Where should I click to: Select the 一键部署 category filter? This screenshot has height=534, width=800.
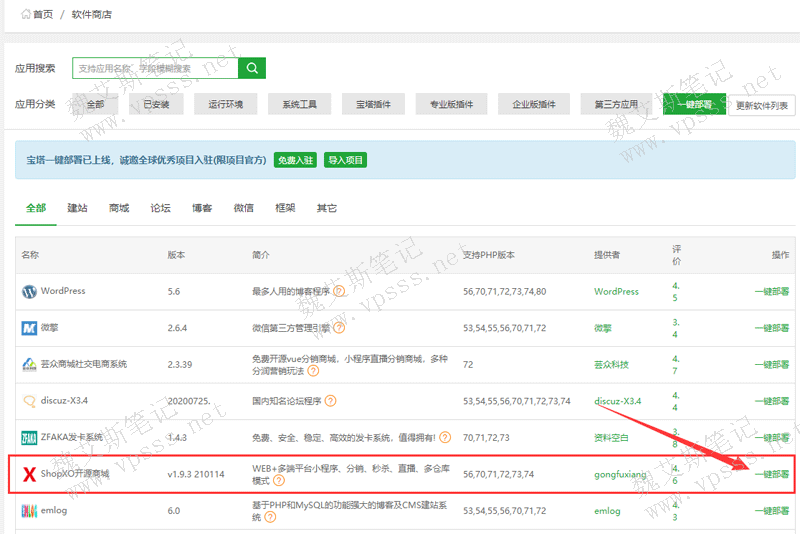click(694, 104)
